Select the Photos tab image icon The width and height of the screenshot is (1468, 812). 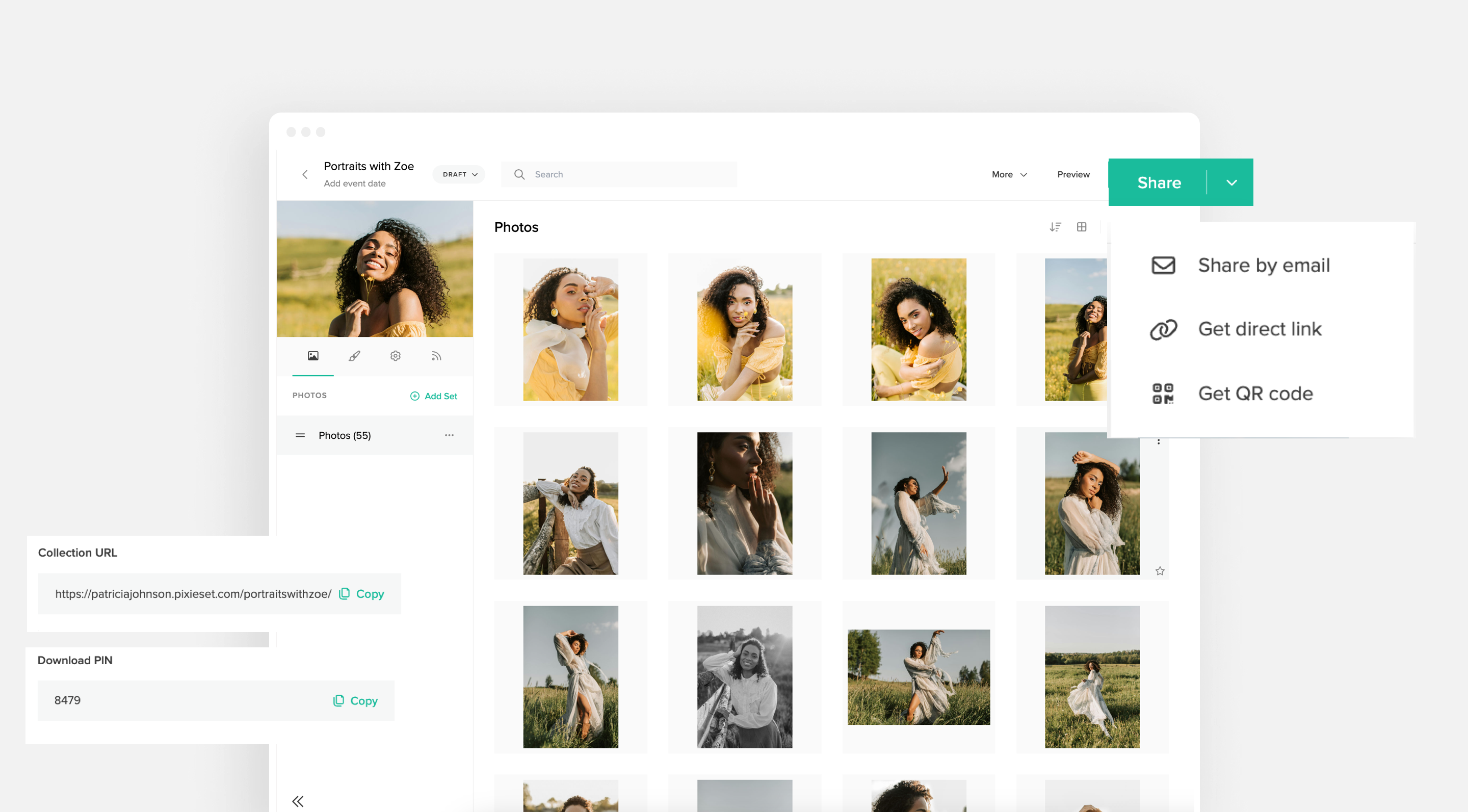pyautogui.click(x=313, y=356)
